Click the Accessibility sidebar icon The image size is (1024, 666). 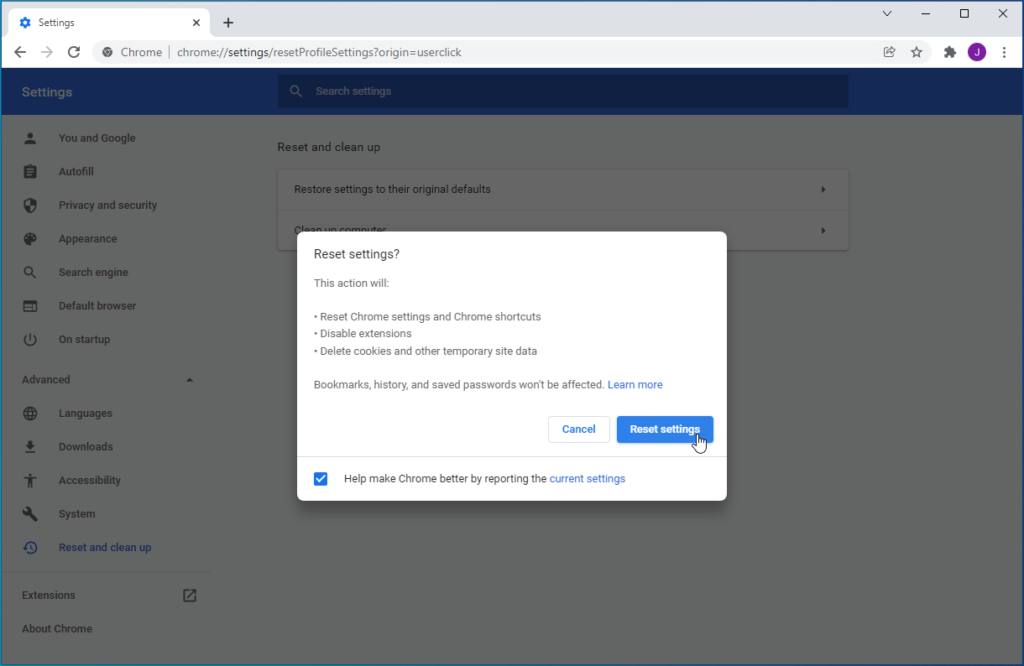coord(30,480)
